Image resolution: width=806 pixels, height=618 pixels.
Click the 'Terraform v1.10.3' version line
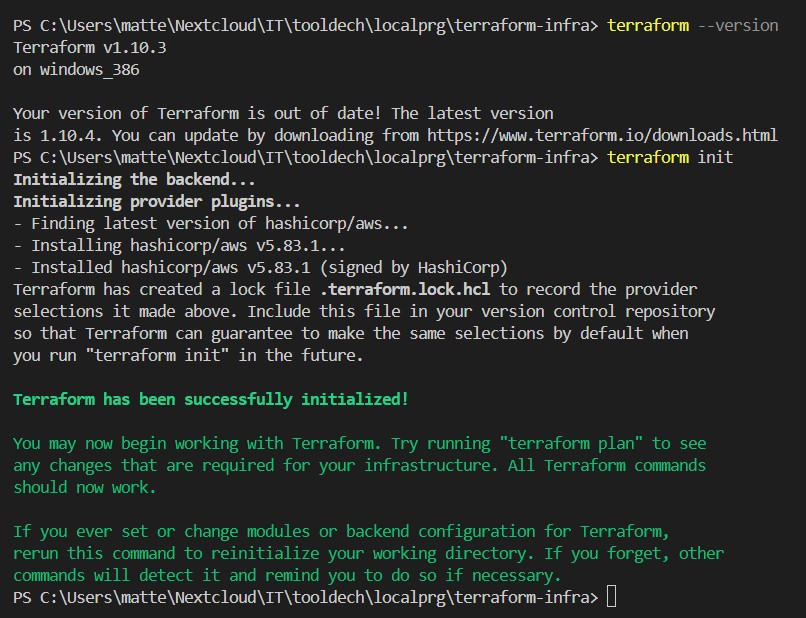click(x=90, y=47)
